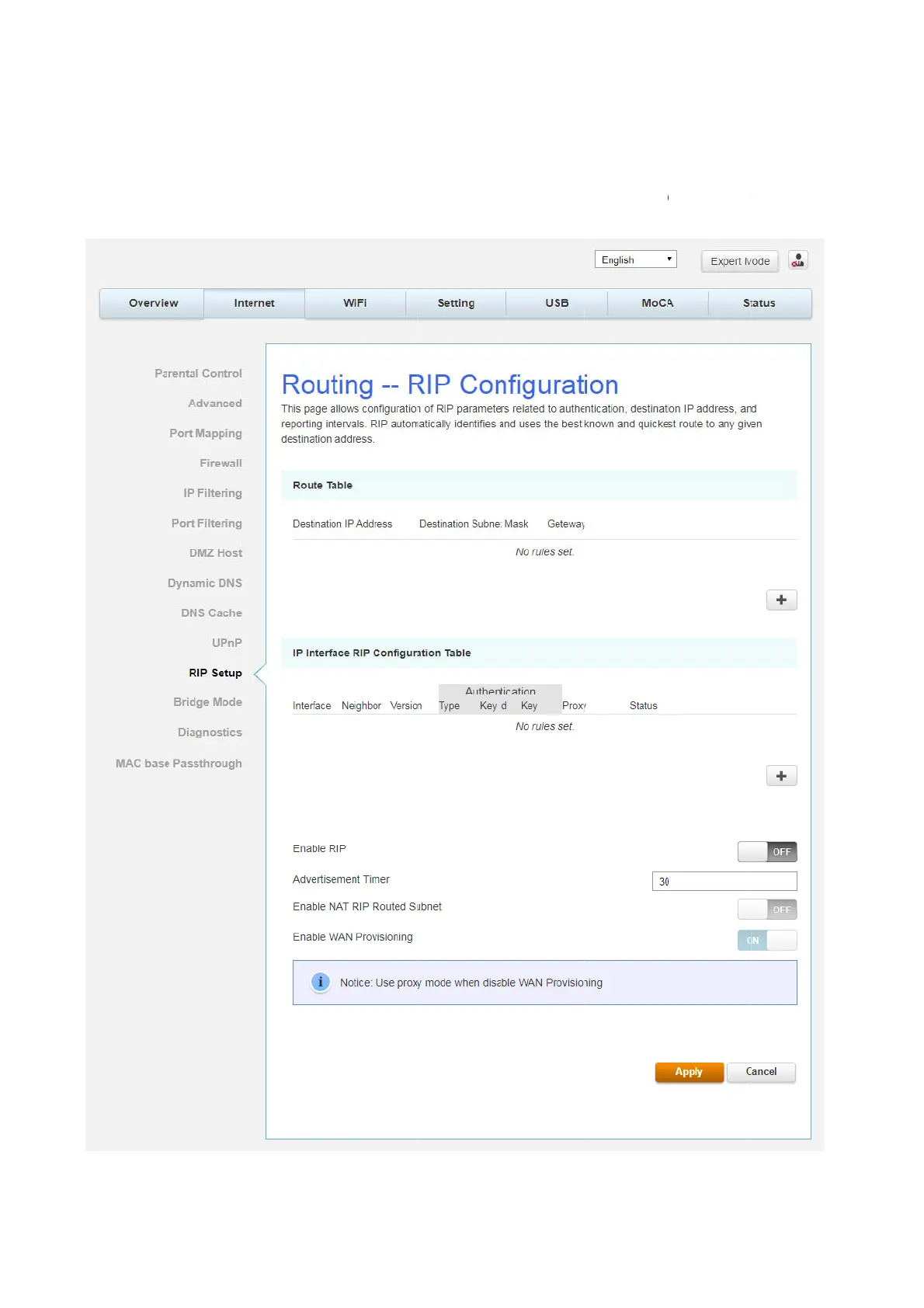Add a new Route Table entry
Viewport: 924px width, 1308px height.
pyautogui.click(x=781, y=600)
